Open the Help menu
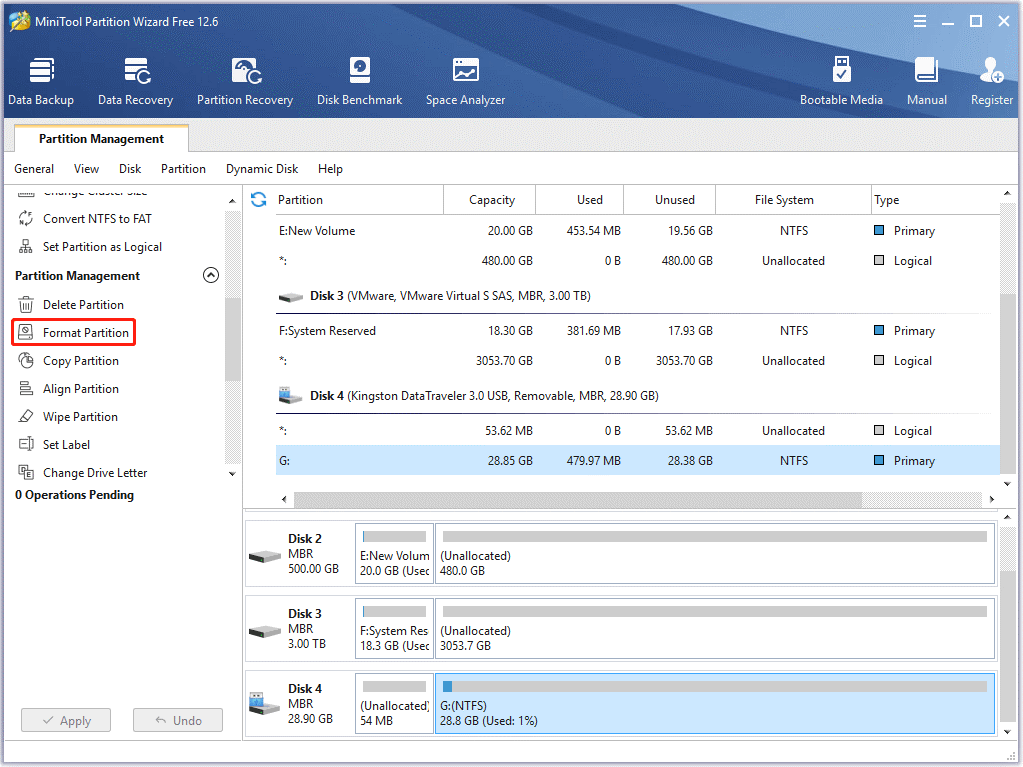 tap(330, 169)
